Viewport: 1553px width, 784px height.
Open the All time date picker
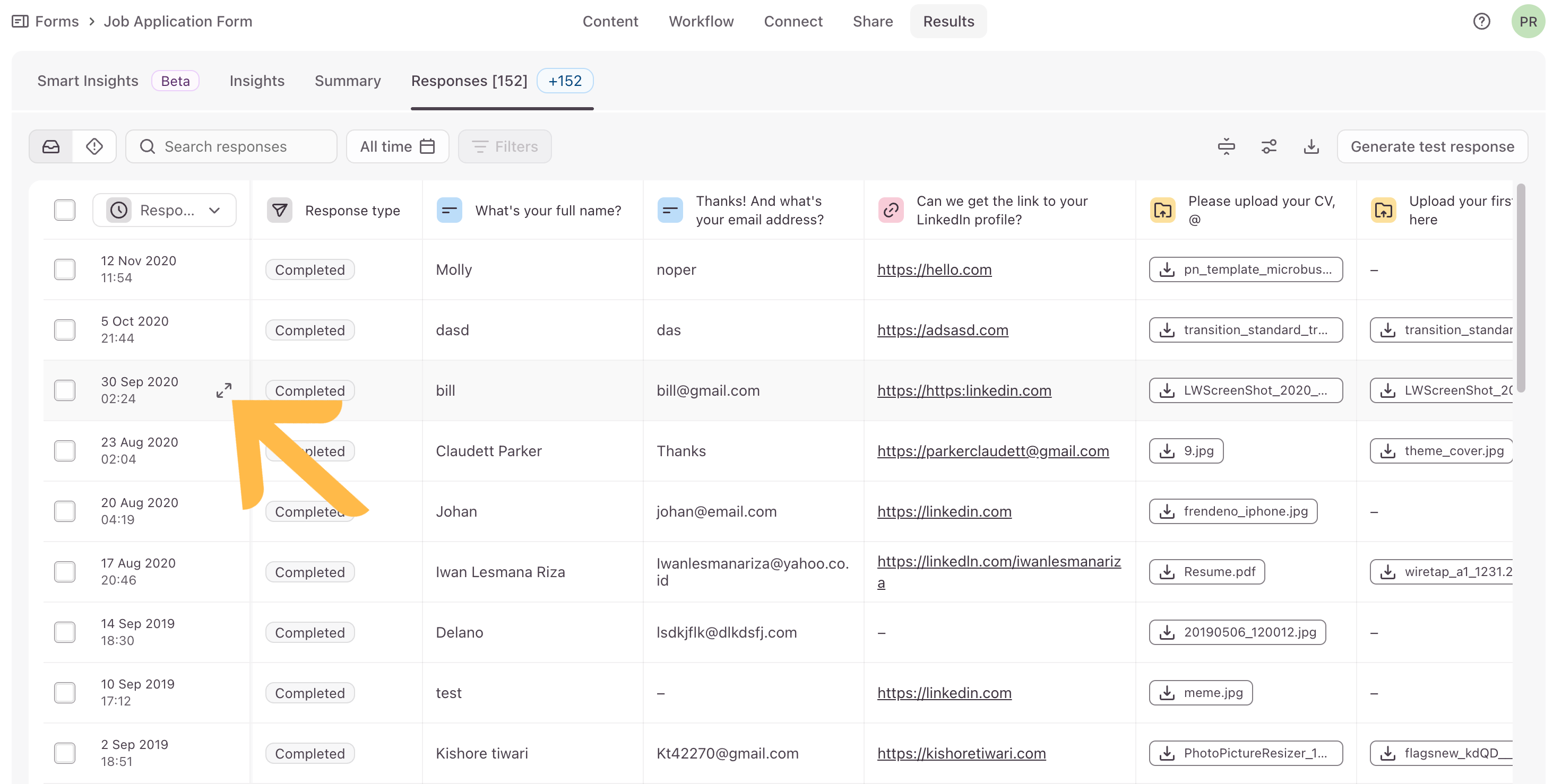(x=398, y=146)
